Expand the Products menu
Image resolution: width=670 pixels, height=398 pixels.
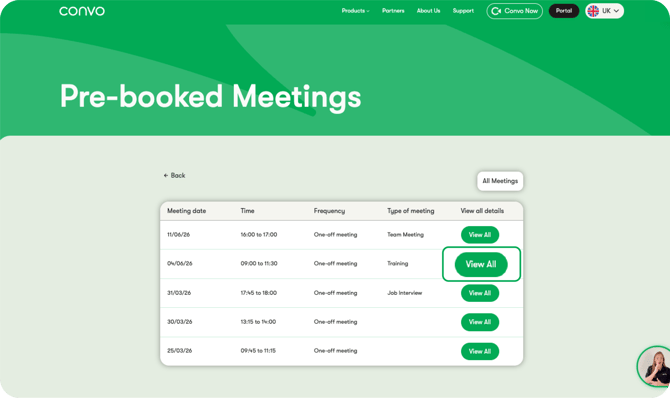pos(355,11)
